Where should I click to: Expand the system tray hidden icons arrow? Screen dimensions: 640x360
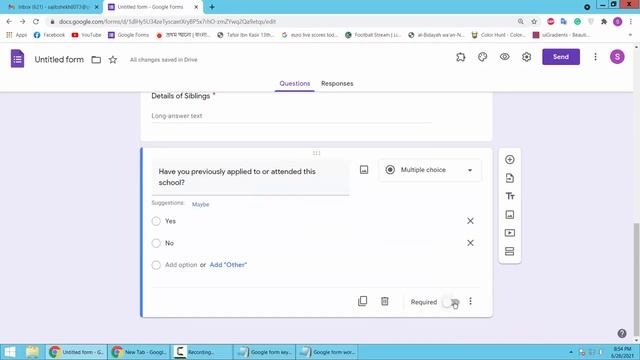click(571, 352)
